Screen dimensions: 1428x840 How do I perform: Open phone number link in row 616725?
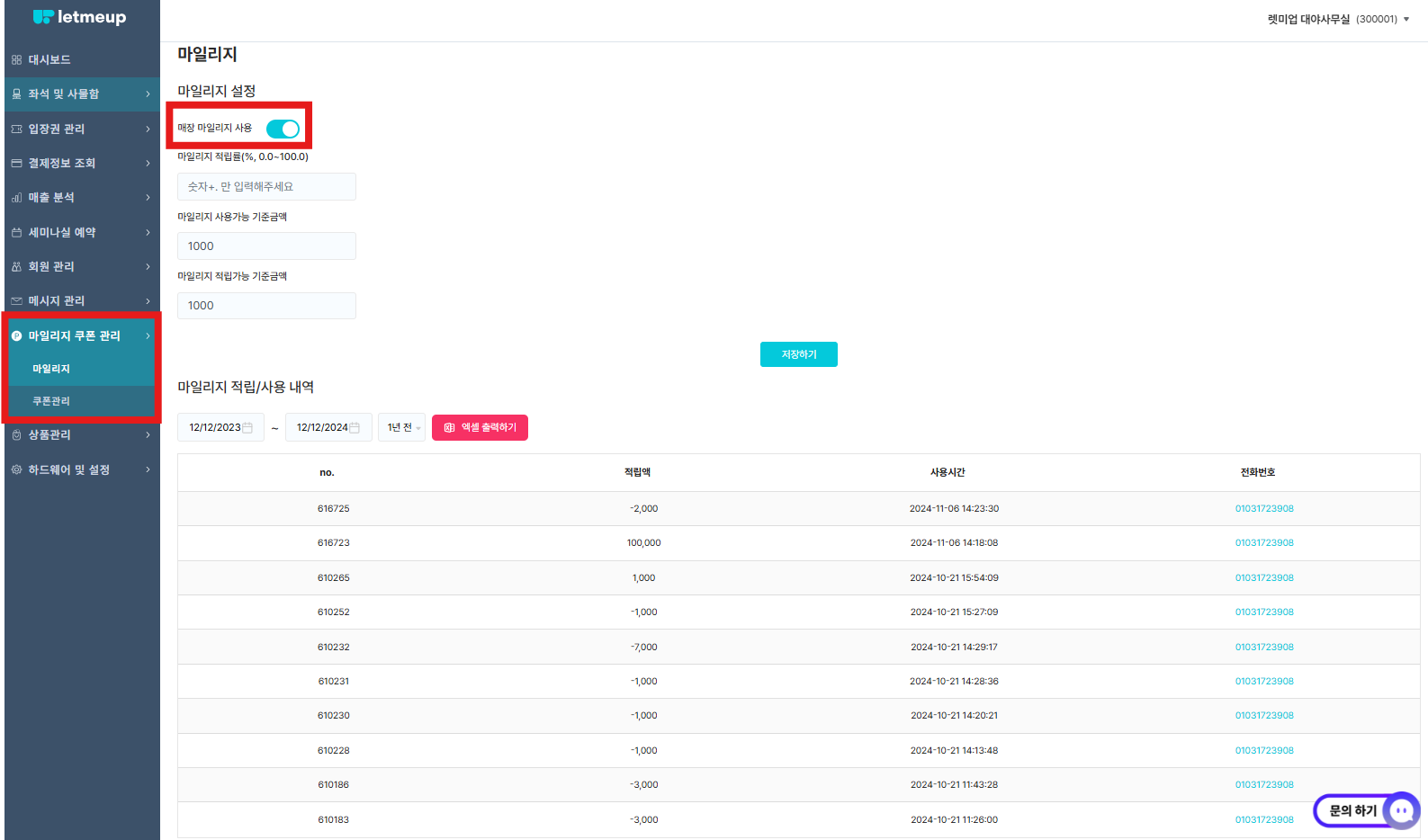1264,509
